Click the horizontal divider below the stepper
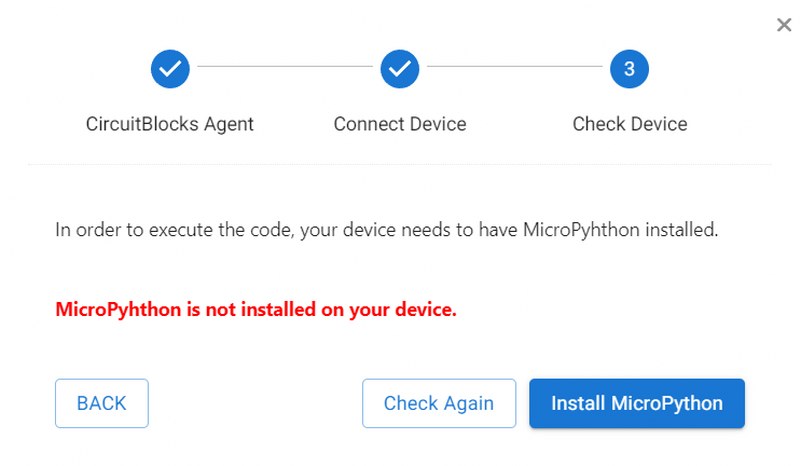The image size is (800, 466). point(400,164)
